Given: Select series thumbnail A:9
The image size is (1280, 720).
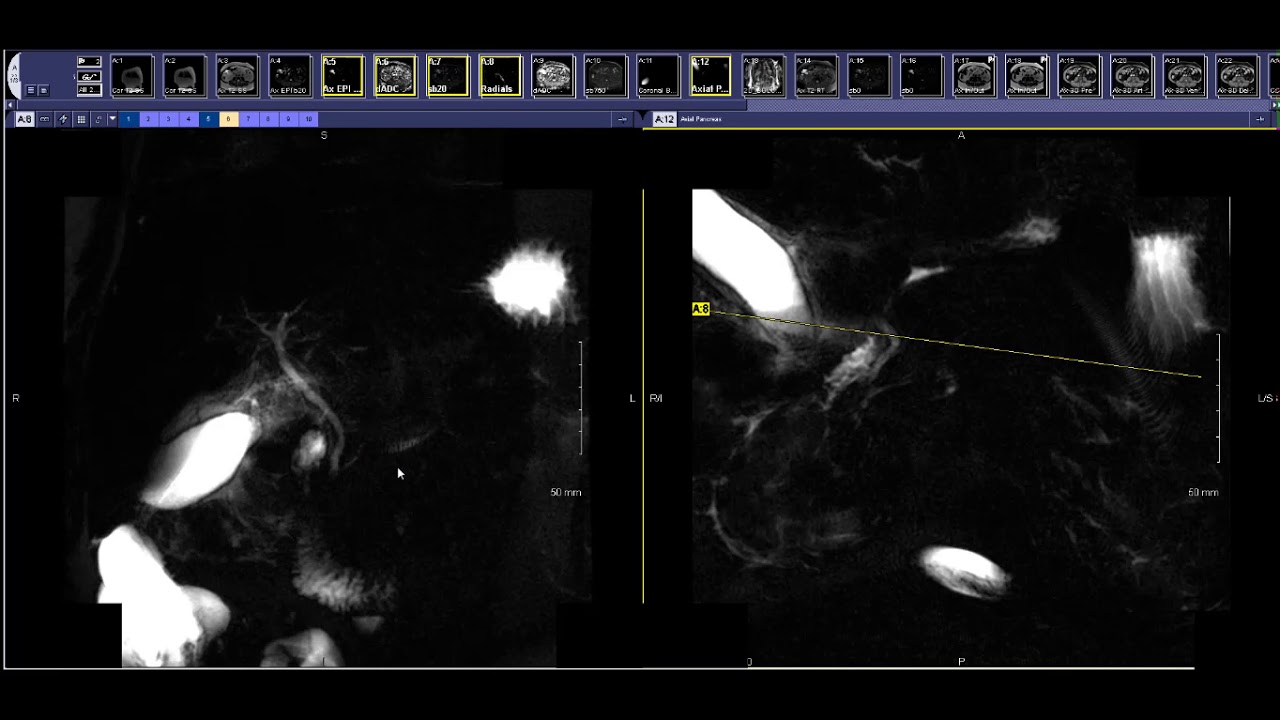Looking at the screenshot, I should pyautogui.click(x=553, y=76).
